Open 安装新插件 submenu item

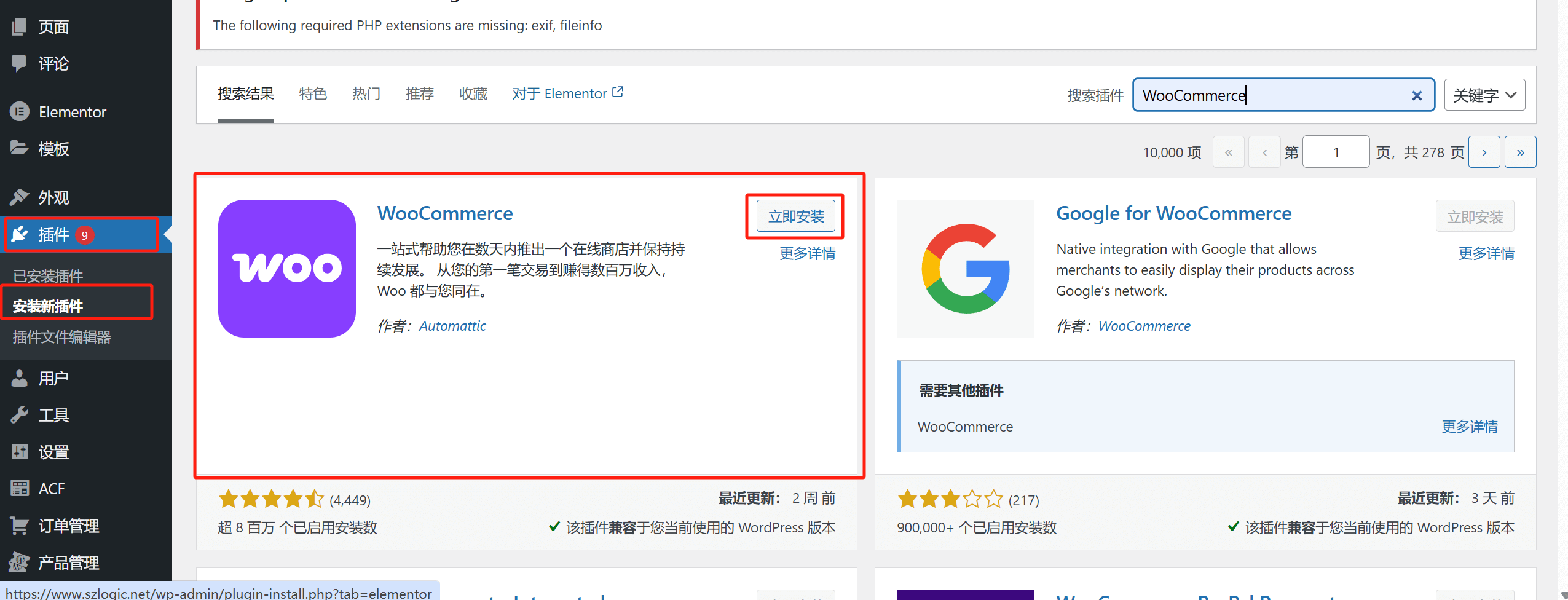click(x=48, y=306)
